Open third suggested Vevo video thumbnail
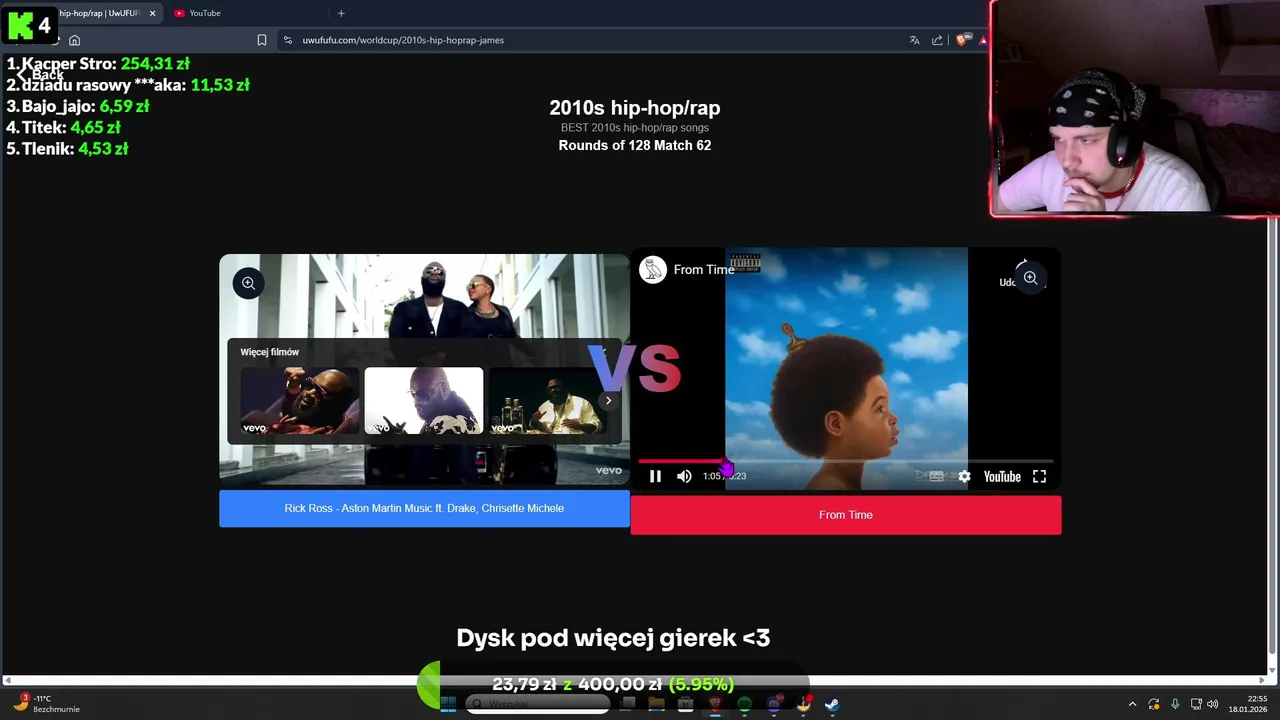 546,401
